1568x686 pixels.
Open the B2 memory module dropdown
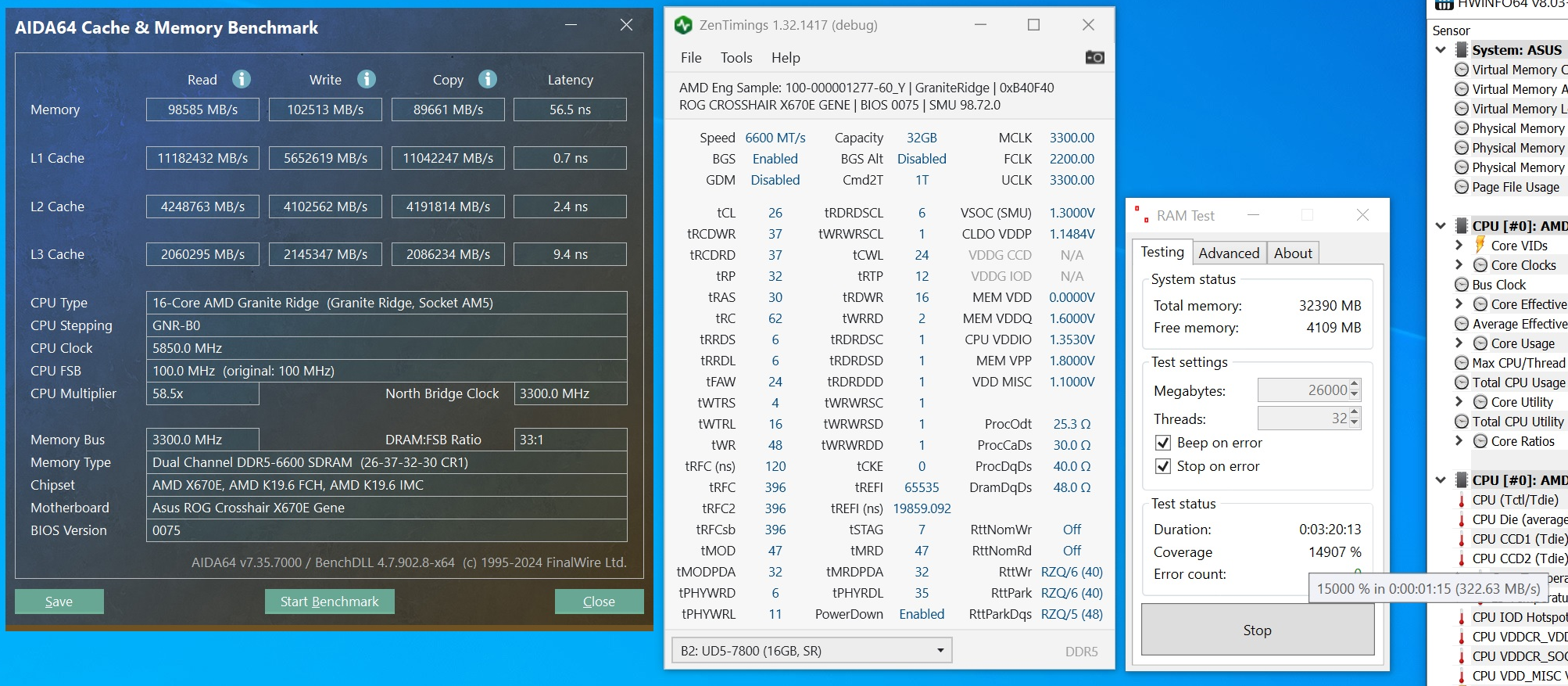pyautogui.click(x=940, y=651)
